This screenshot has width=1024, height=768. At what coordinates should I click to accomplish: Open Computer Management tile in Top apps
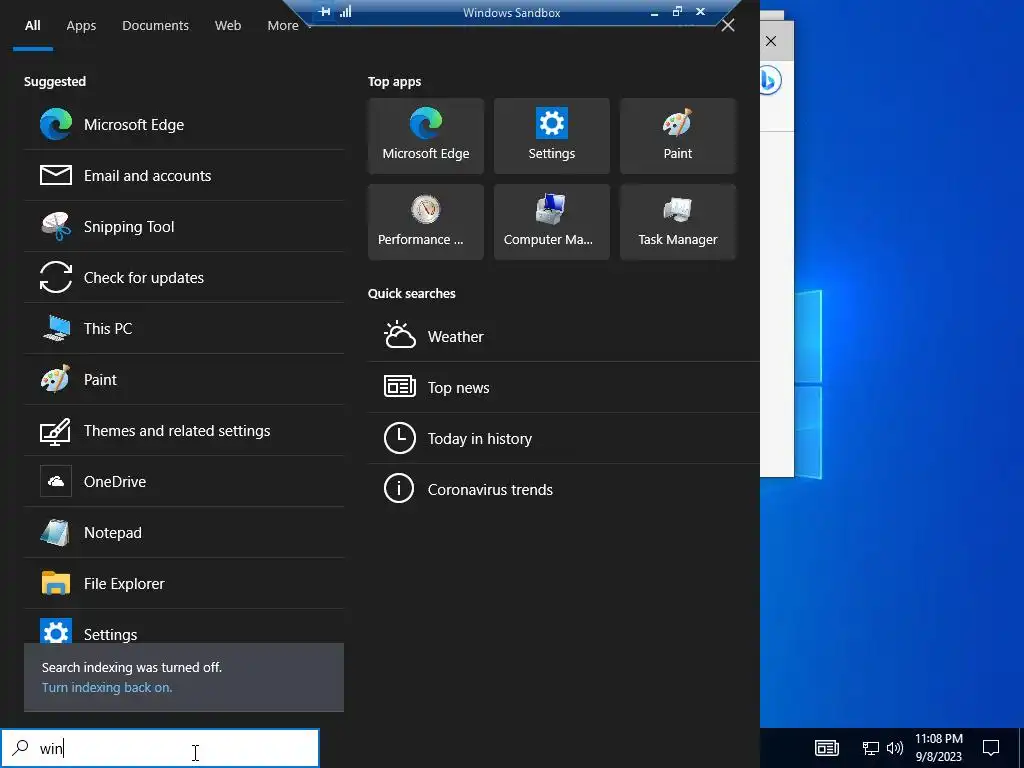click(552, 222)
